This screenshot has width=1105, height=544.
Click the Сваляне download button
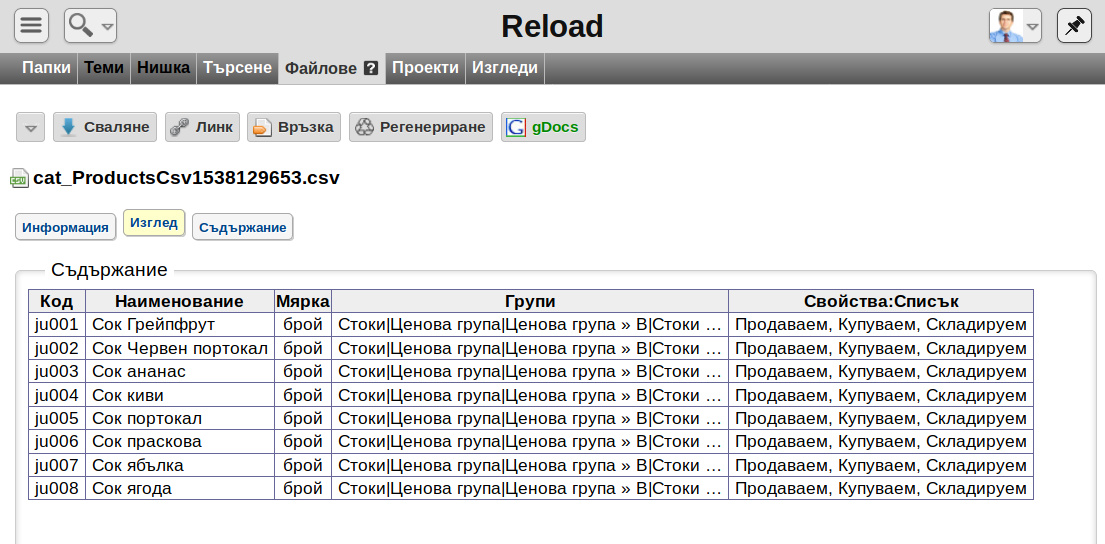(105, 127)
